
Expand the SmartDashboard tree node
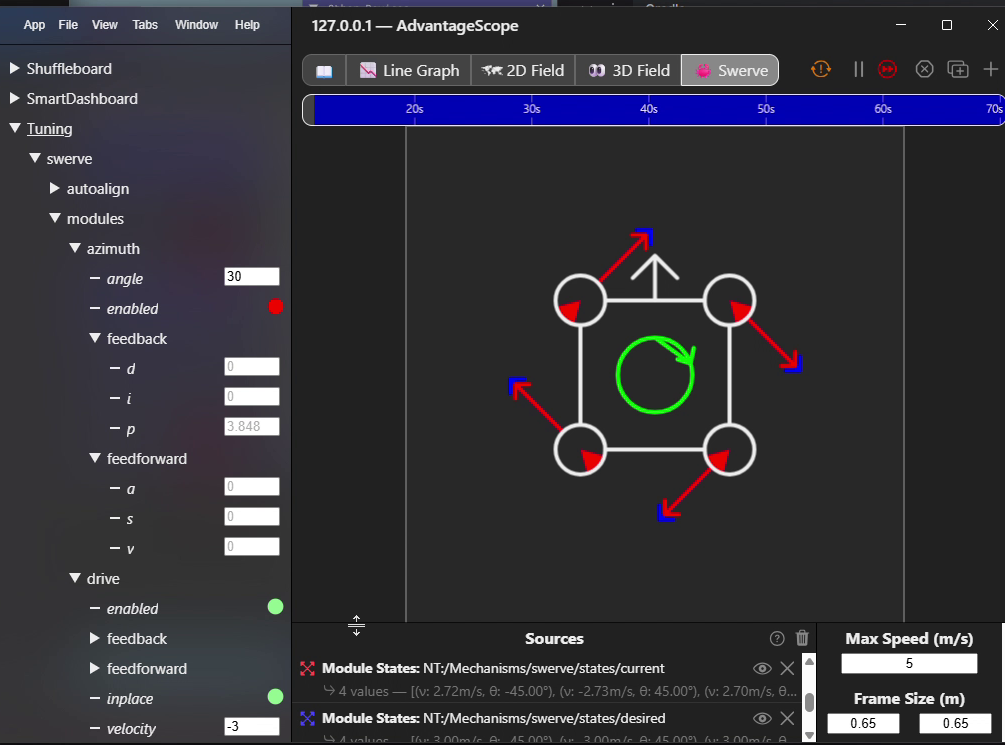[15, 98]
